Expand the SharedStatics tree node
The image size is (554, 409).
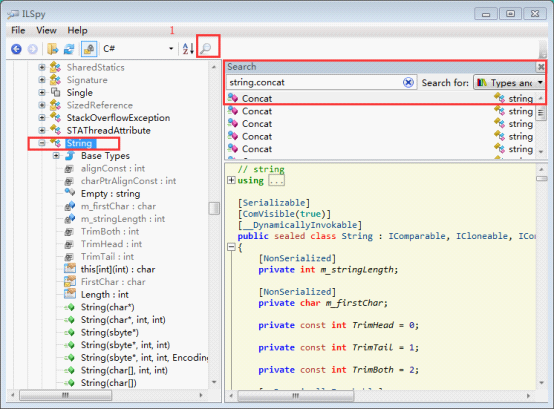[42, 67]
